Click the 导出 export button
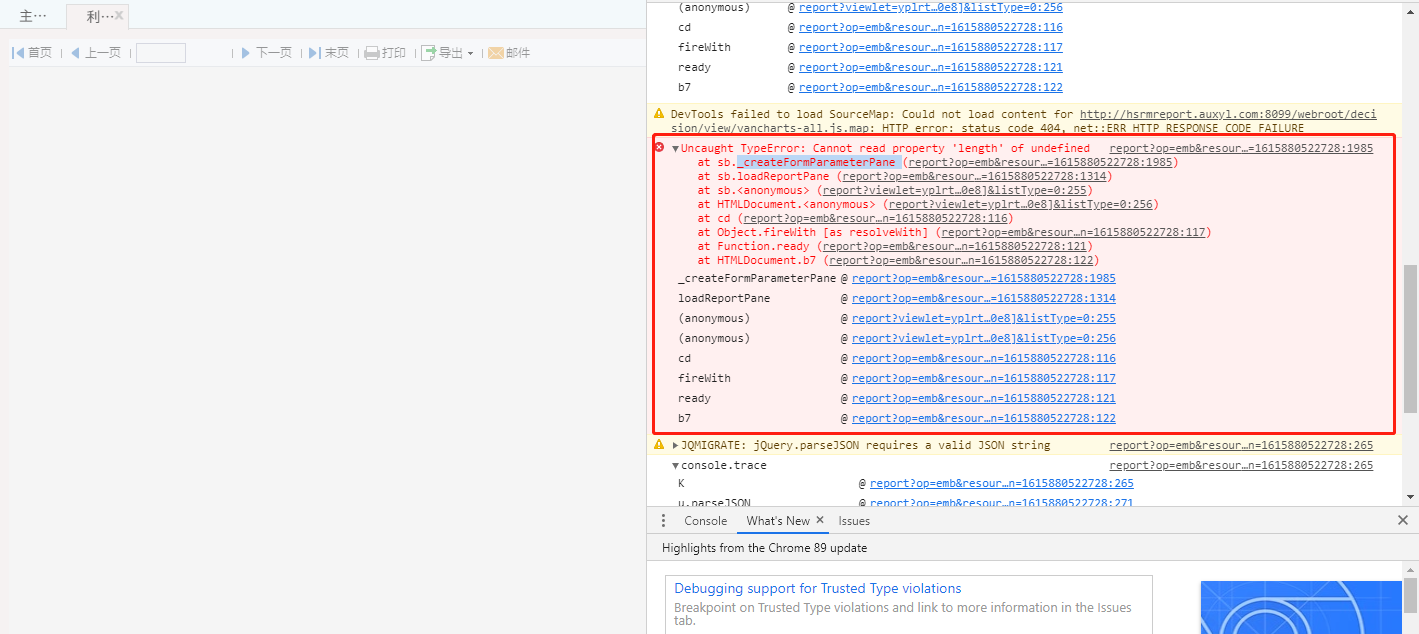 click(442, 53)
